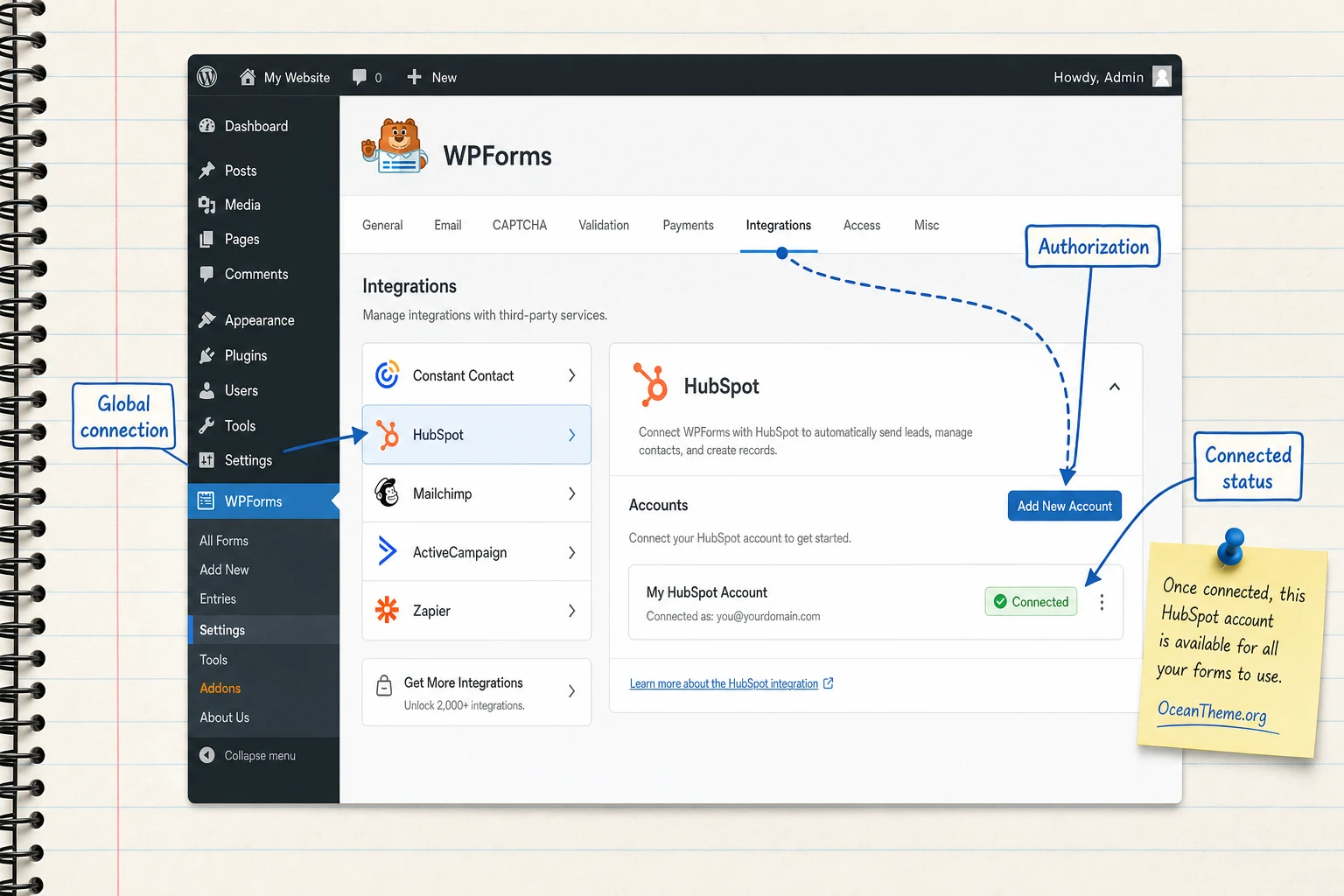Click the Users person icon
Image resolution: width=1344 pixels, height=896 pixels.
(x=207, y=390)
